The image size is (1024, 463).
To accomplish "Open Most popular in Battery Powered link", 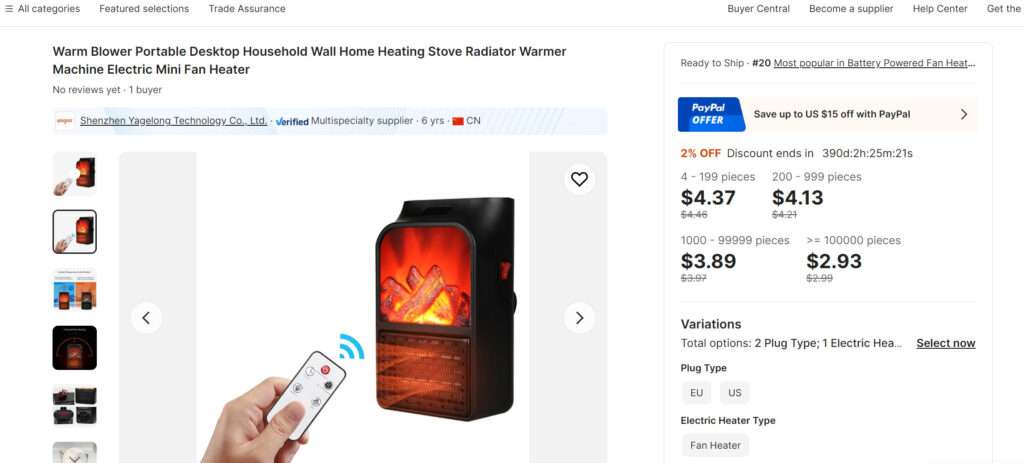I will (x=874, y=63).
